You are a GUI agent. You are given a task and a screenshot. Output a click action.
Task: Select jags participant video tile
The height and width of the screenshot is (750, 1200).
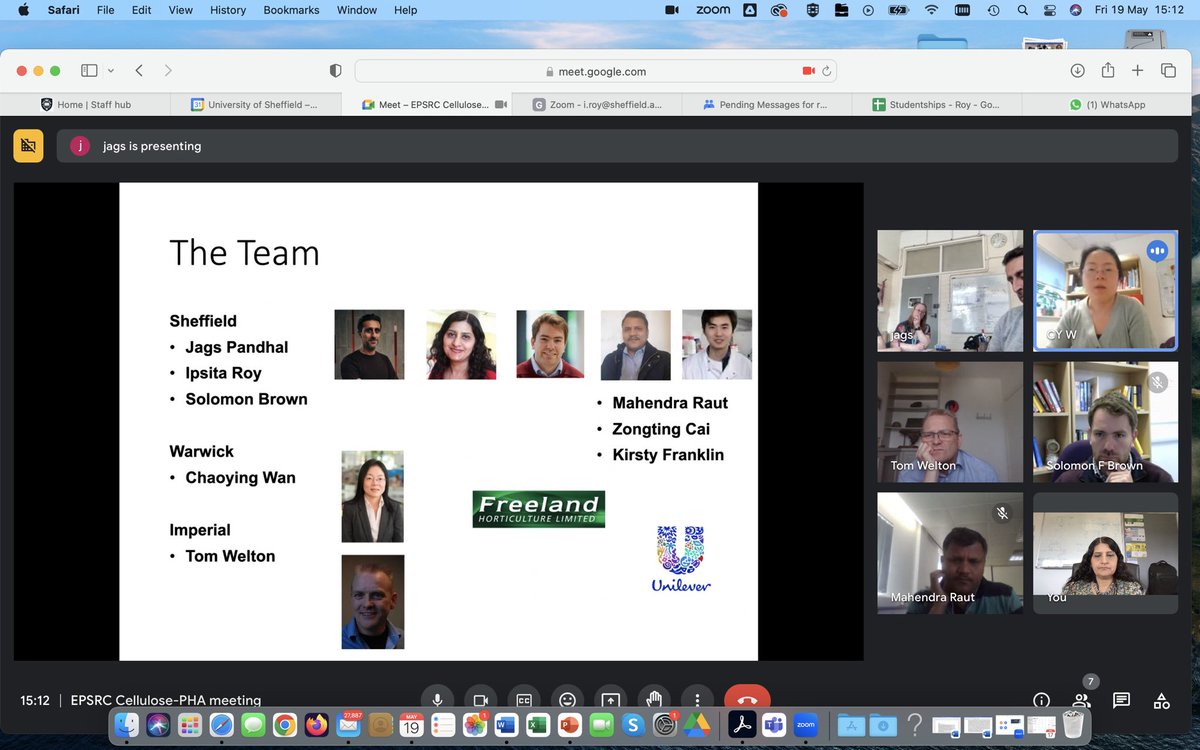[x=950, y=291]
